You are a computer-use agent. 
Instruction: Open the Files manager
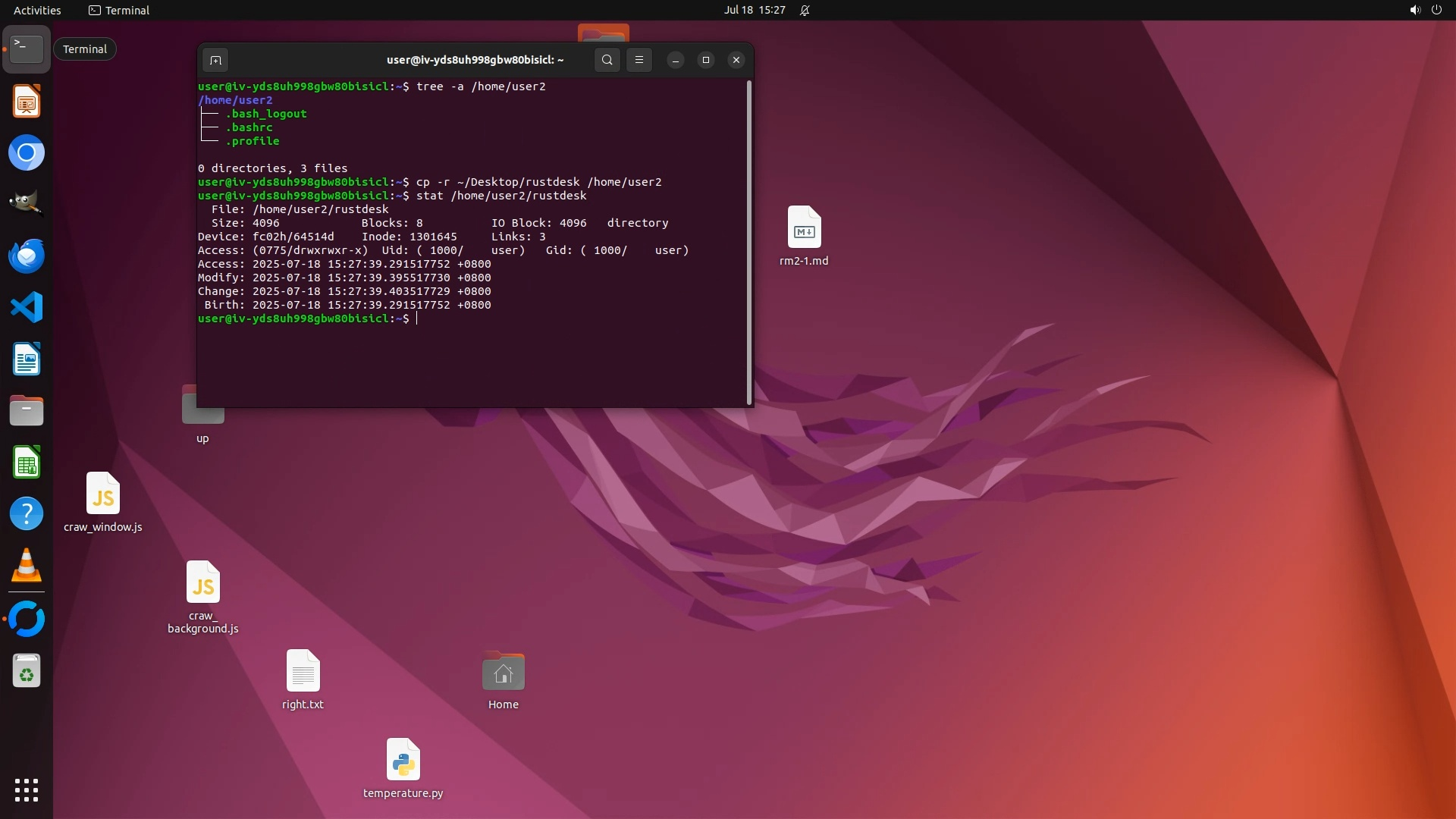point(27,411)
